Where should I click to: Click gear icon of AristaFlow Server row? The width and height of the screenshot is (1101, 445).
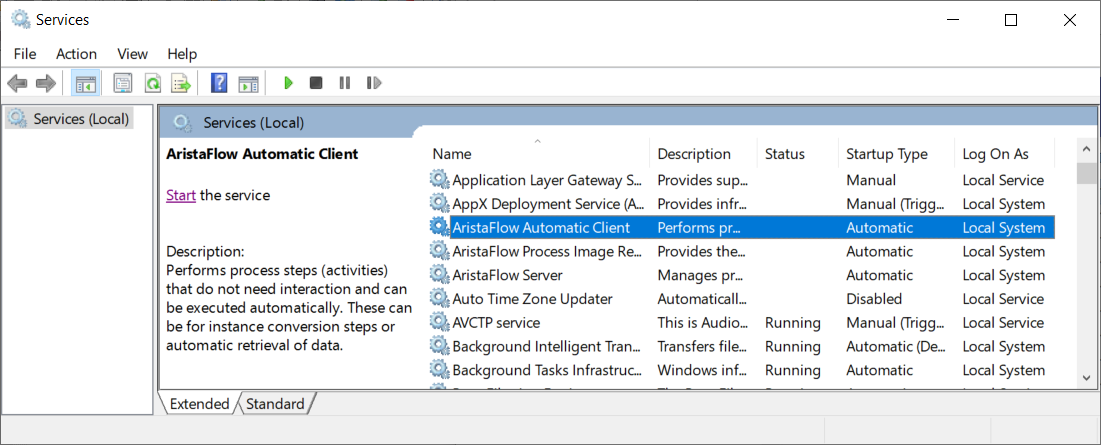(440, 275)
